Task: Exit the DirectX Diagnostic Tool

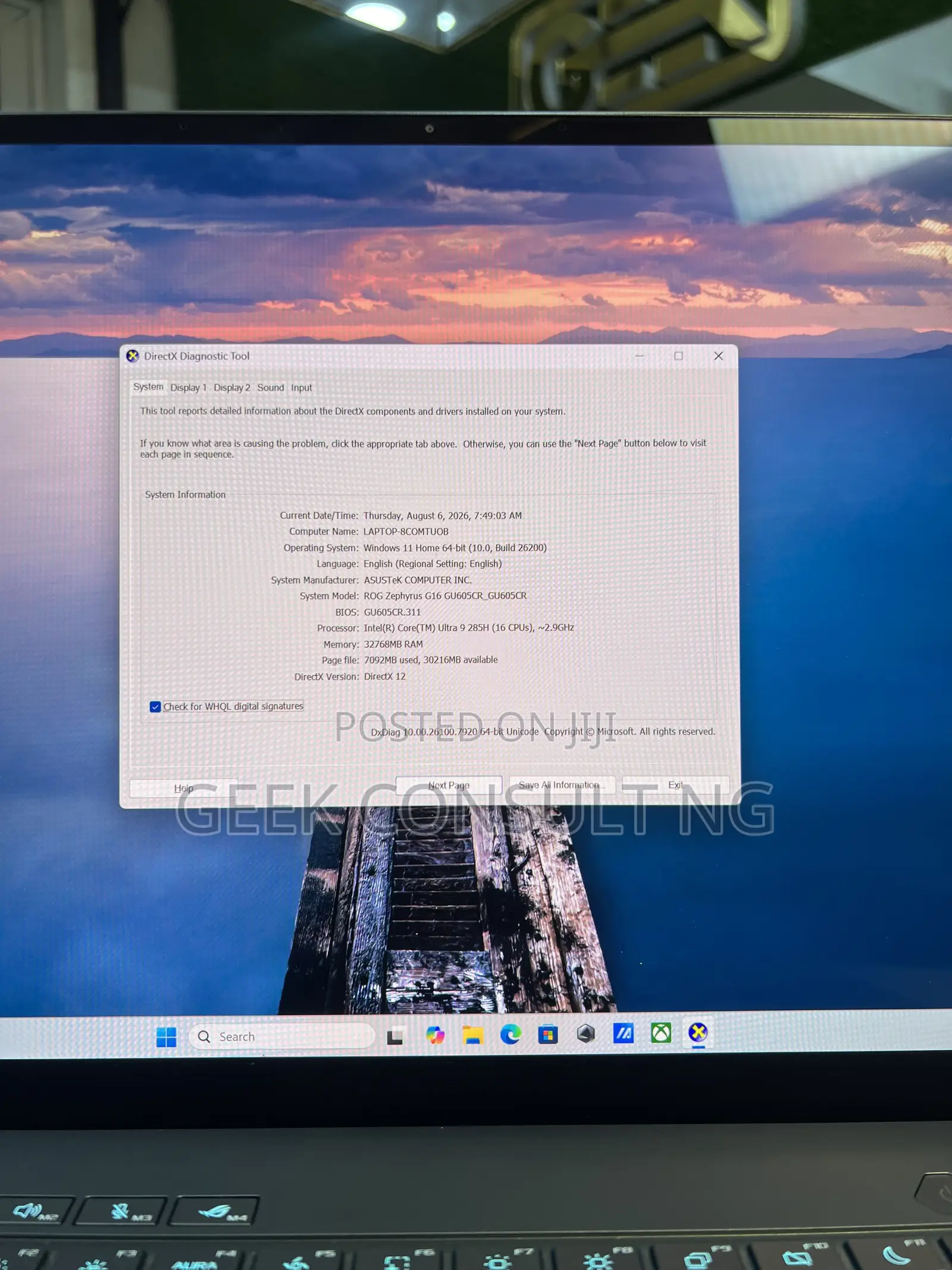Action: [676, 785]
